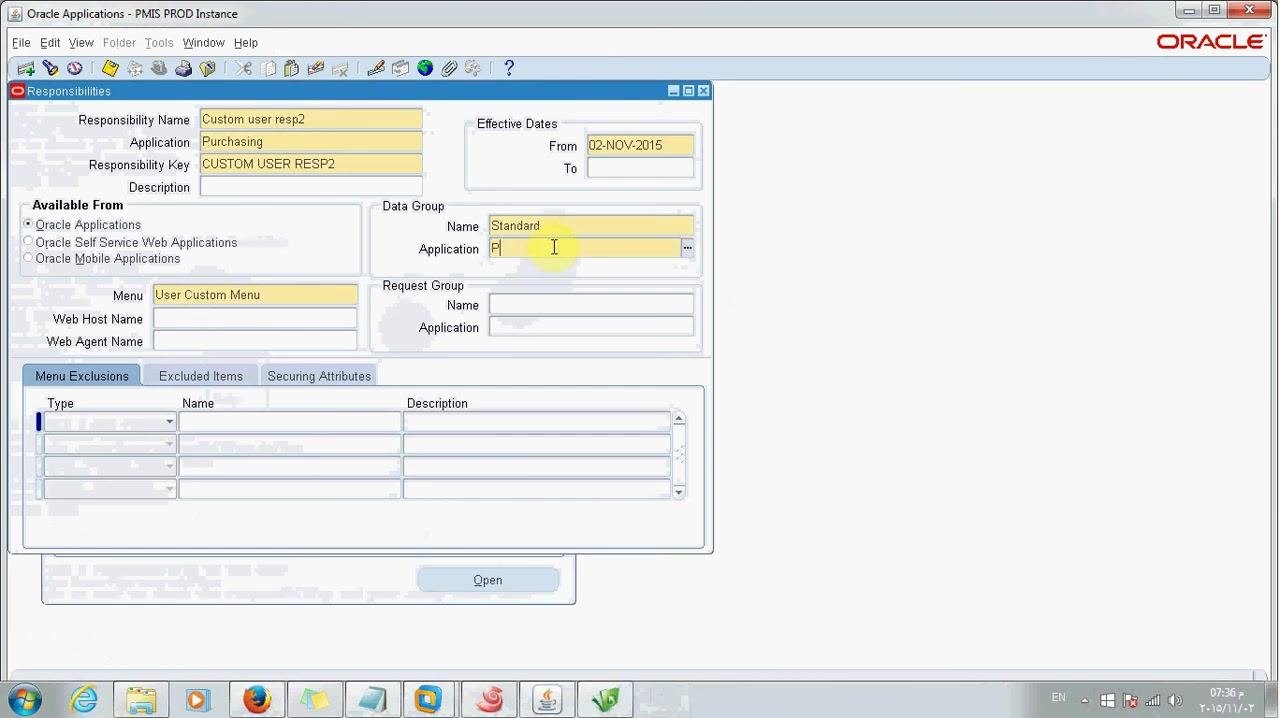
Task: Open the File menu
Action: (21, 43)
